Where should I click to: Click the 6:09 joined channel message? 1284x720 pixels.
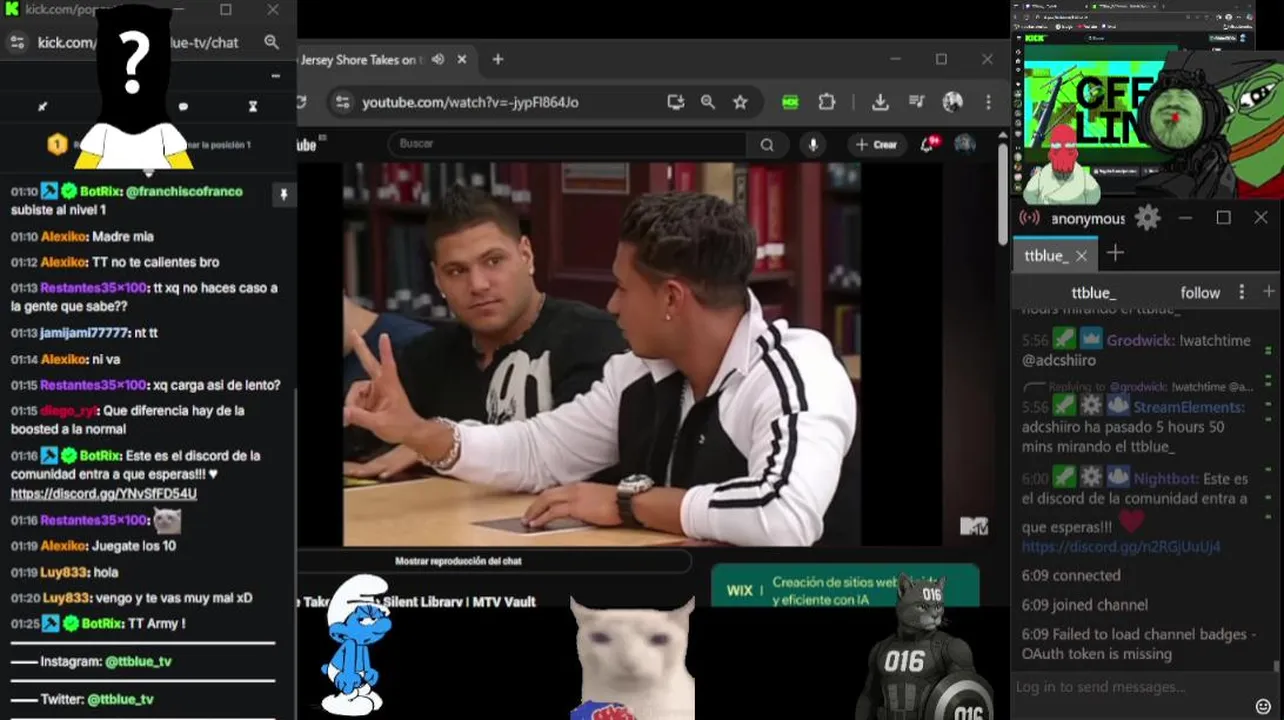1085,605
